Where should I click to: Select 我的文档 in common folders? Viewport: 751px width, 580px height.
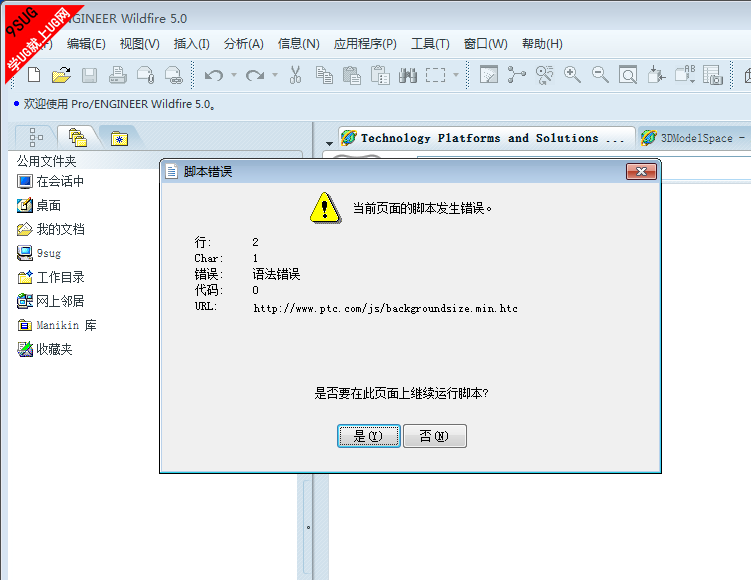pyautogui.click(x=51, y=229)
